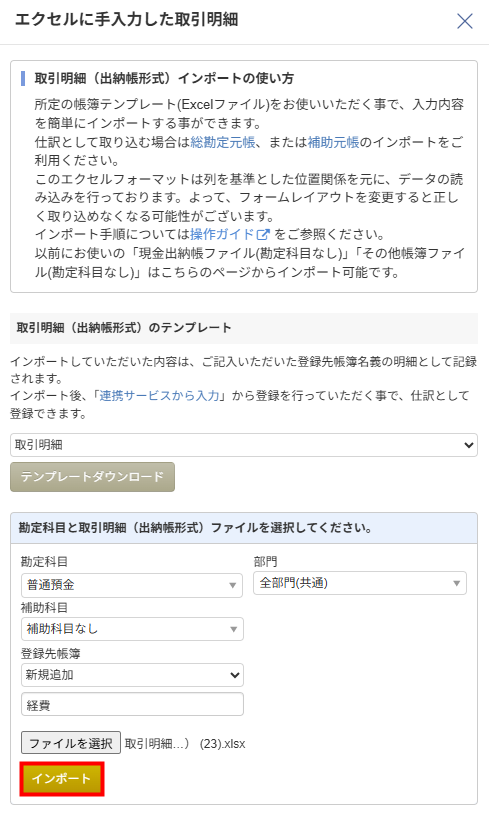Click the external link icon beside 操作ガイド
The height and width of the screenshot is (819, 489).
click(x=263, y=235)
